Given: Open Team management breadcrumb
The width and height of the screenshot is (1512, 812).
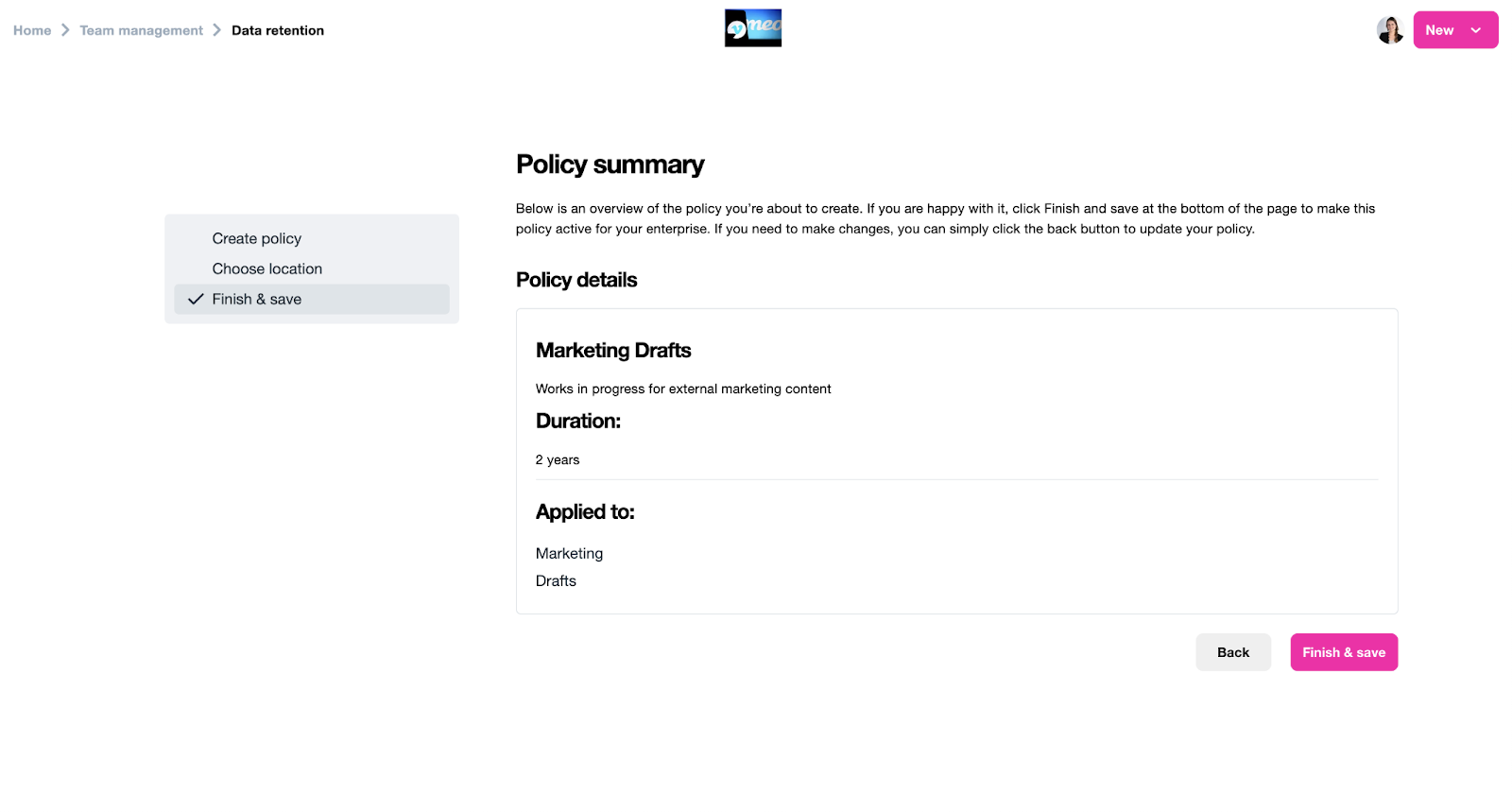Looking at the screenshot, I should [x=141, y=30].
